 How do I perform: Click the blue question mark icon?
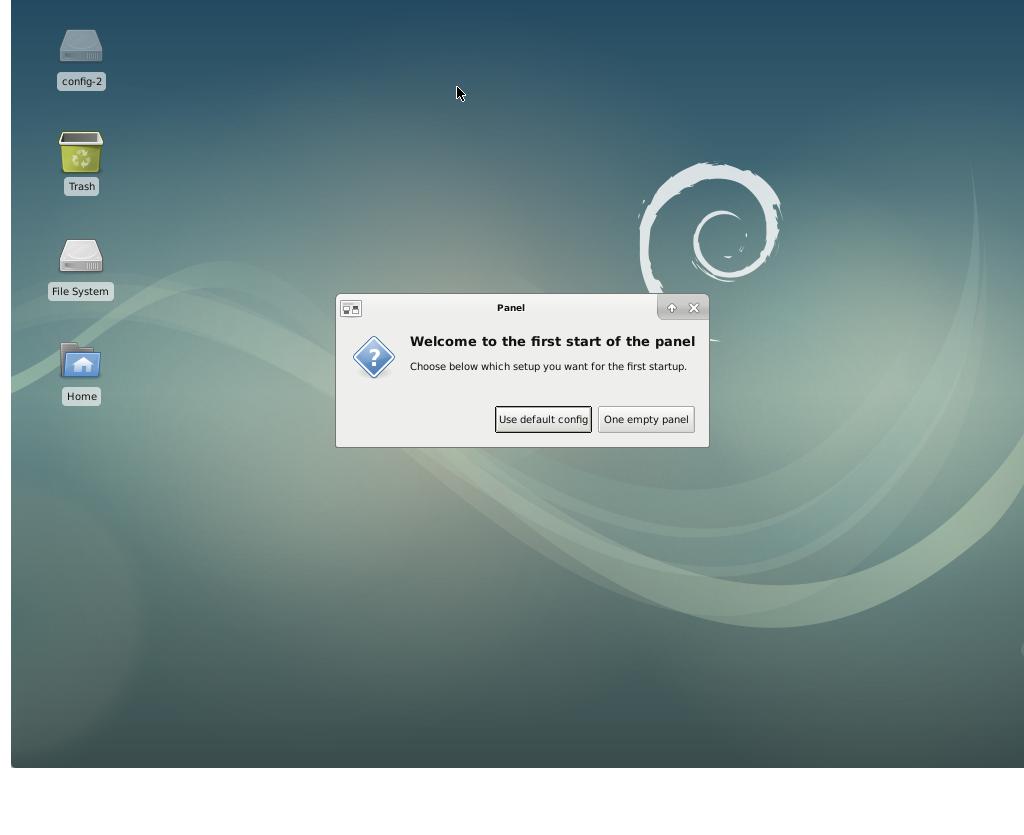[374, 357]
